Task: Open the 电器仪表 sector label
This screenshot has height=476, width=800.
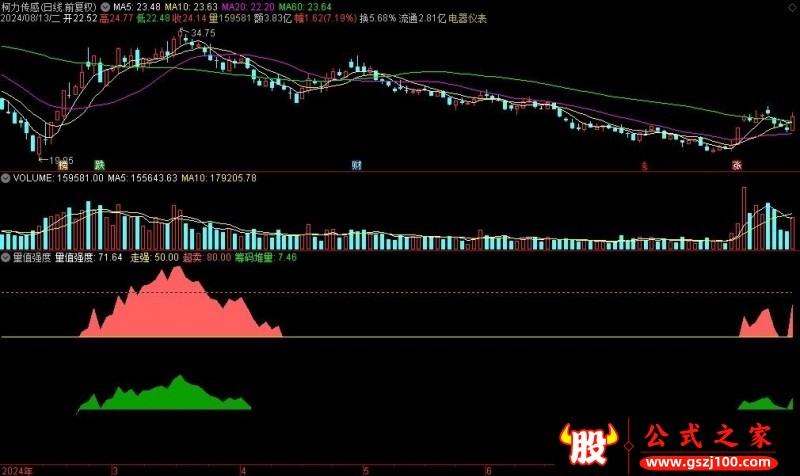Action: pyautogui.click(x=467, y=19)
